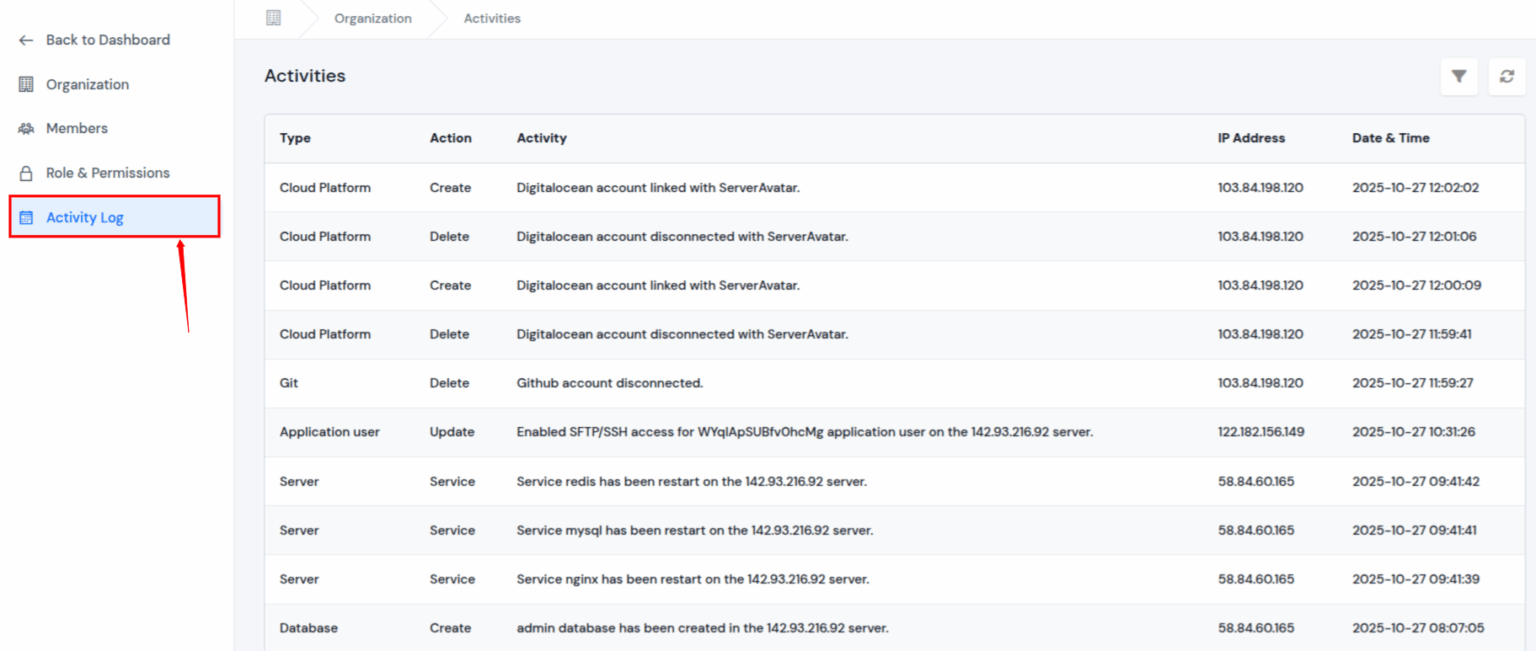Select the 12:01:06 Digitalocean account disconnected activity

(x=682, y=237)
